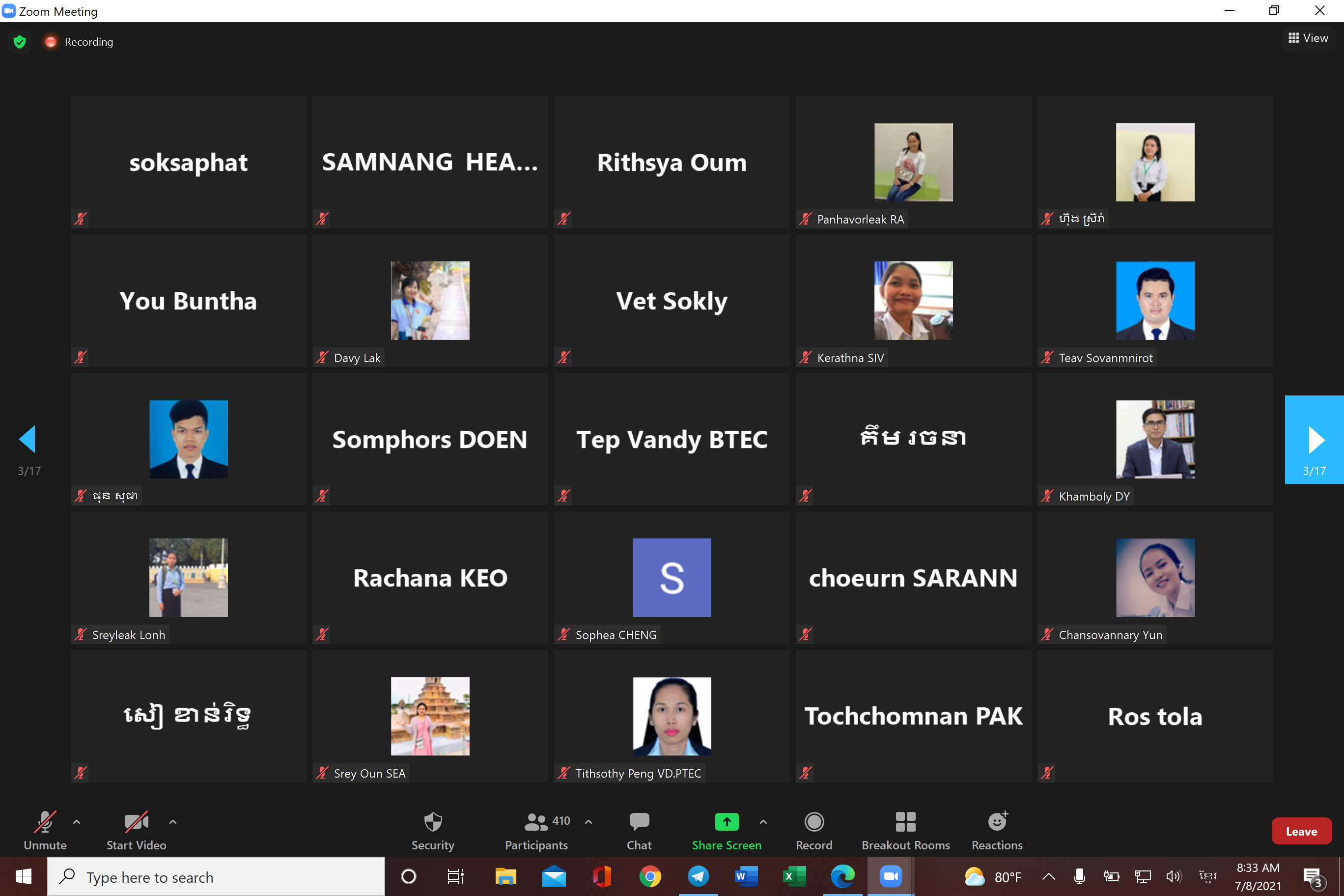Click the green encryption shield icon
The height and width of the screenshot is (896, 1344).
pyautogui.click(x=20, y=42)
